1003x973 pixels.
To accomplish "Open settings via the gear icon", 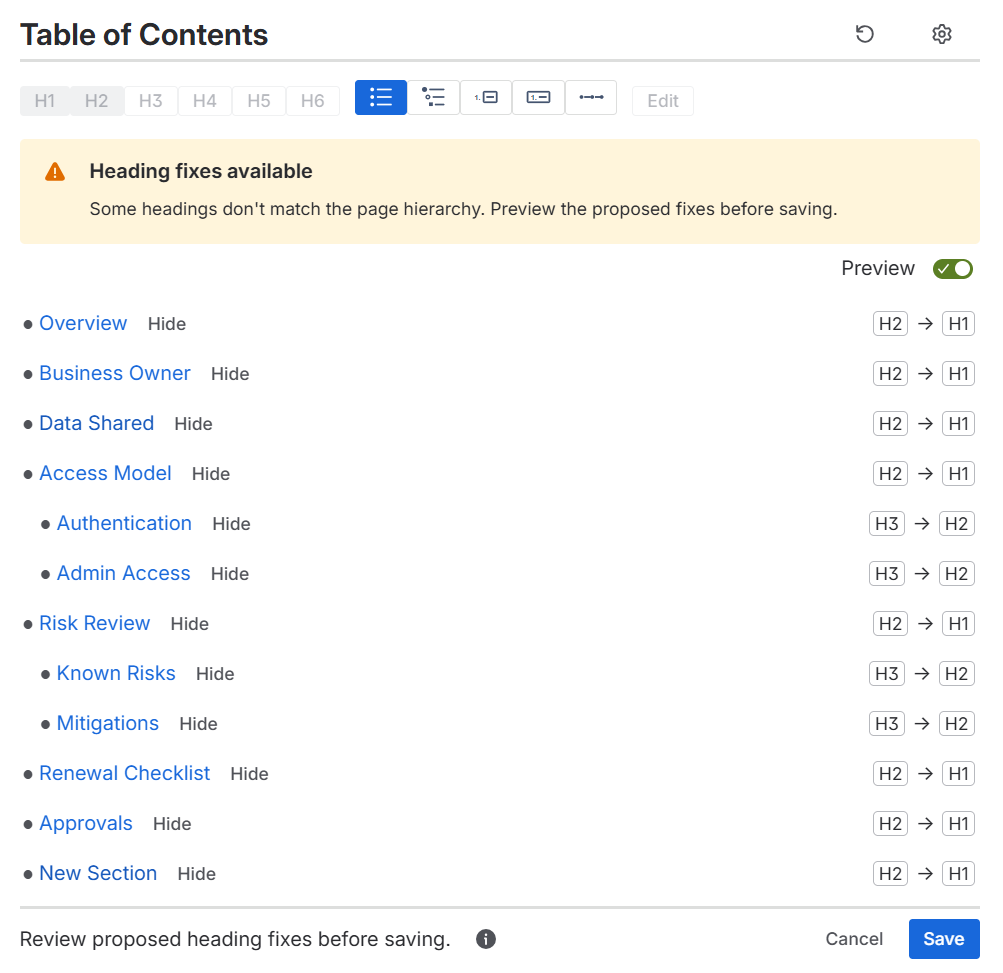I will point(942,34).
